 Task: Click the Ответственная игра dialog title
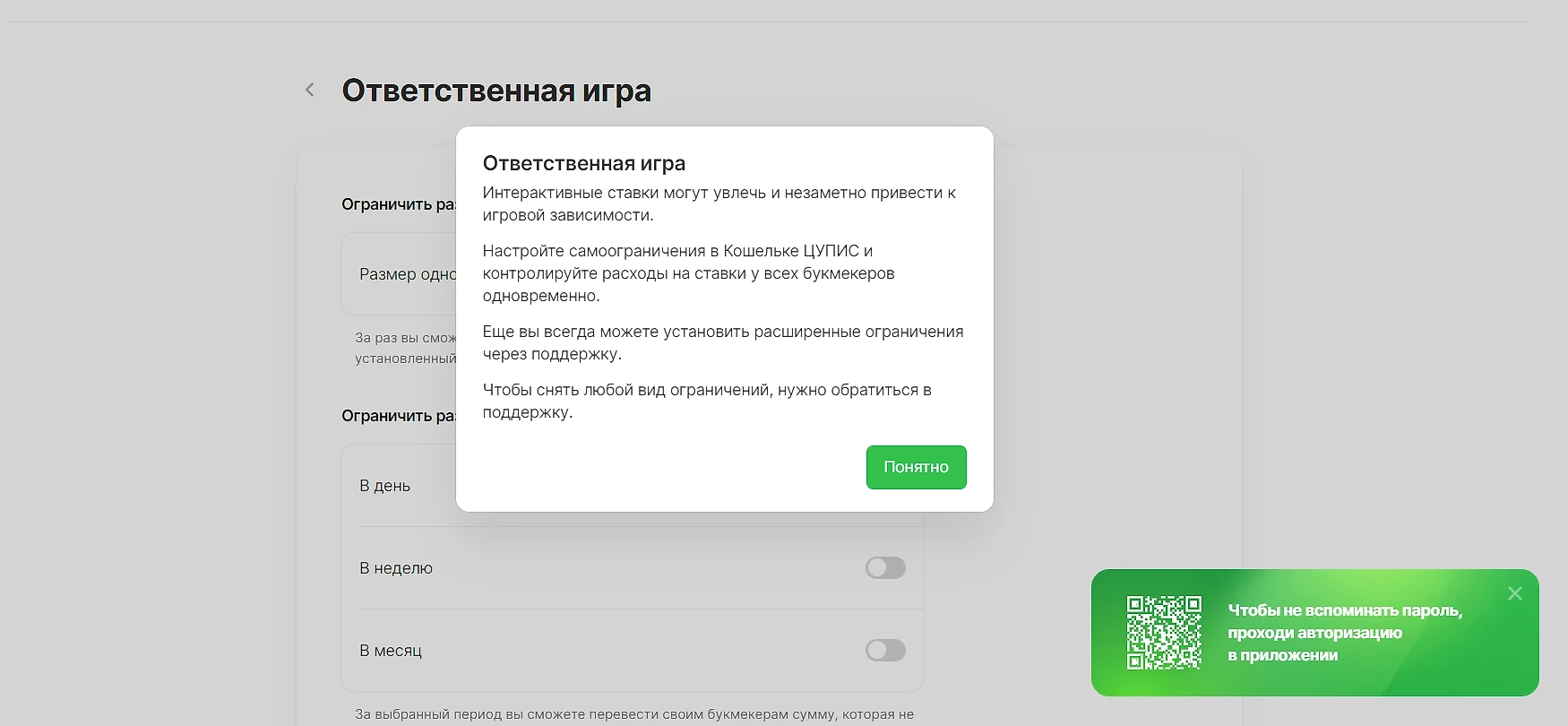tap(584, 163)
